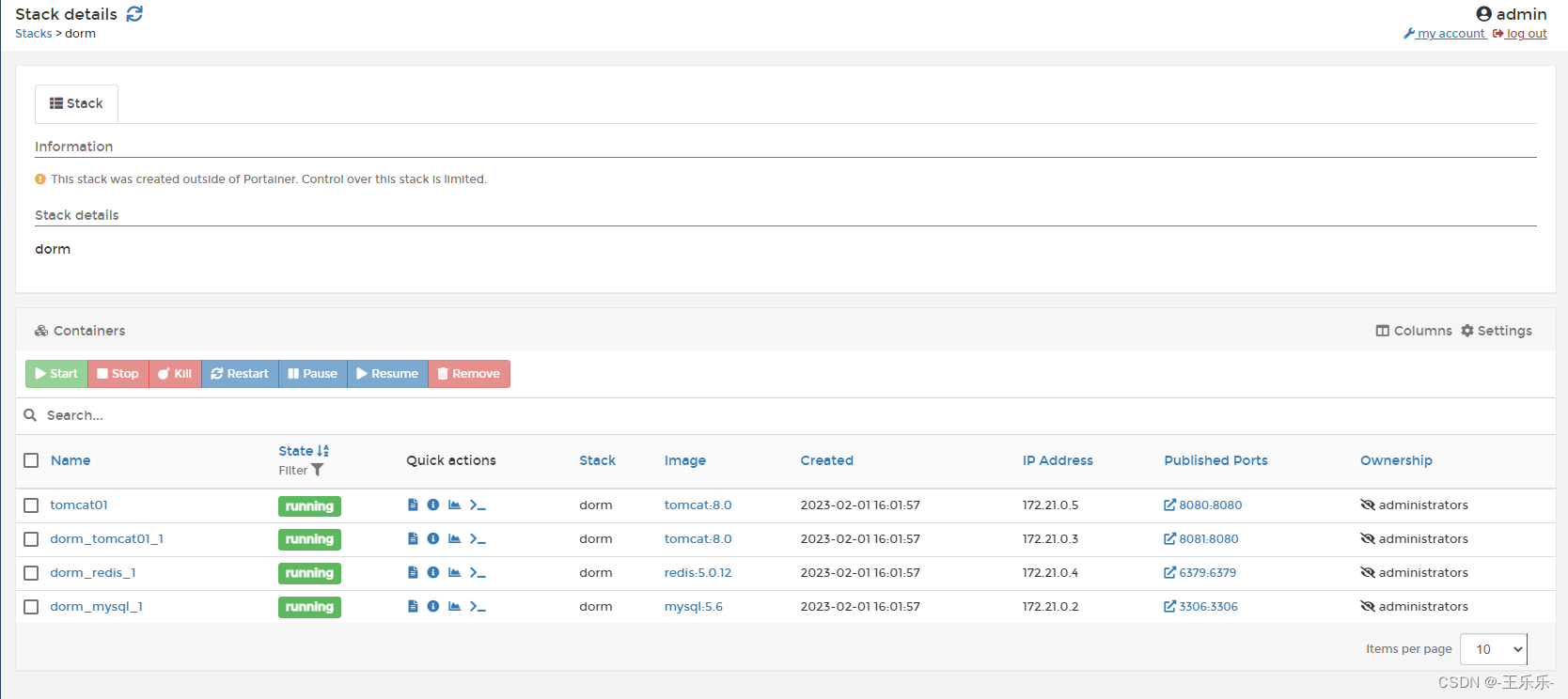Sort containers by IP Address column

coord(1058,460)
